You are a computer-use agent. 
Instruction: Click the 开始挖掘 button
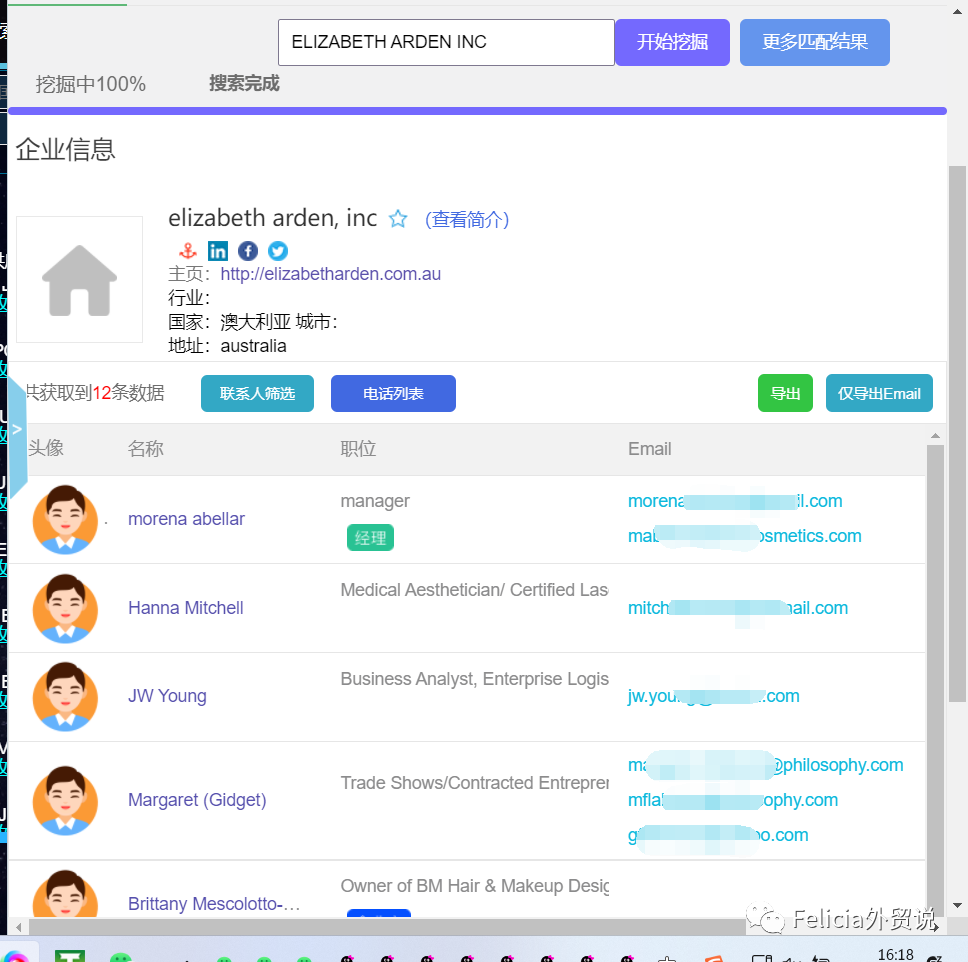point(672,42)
